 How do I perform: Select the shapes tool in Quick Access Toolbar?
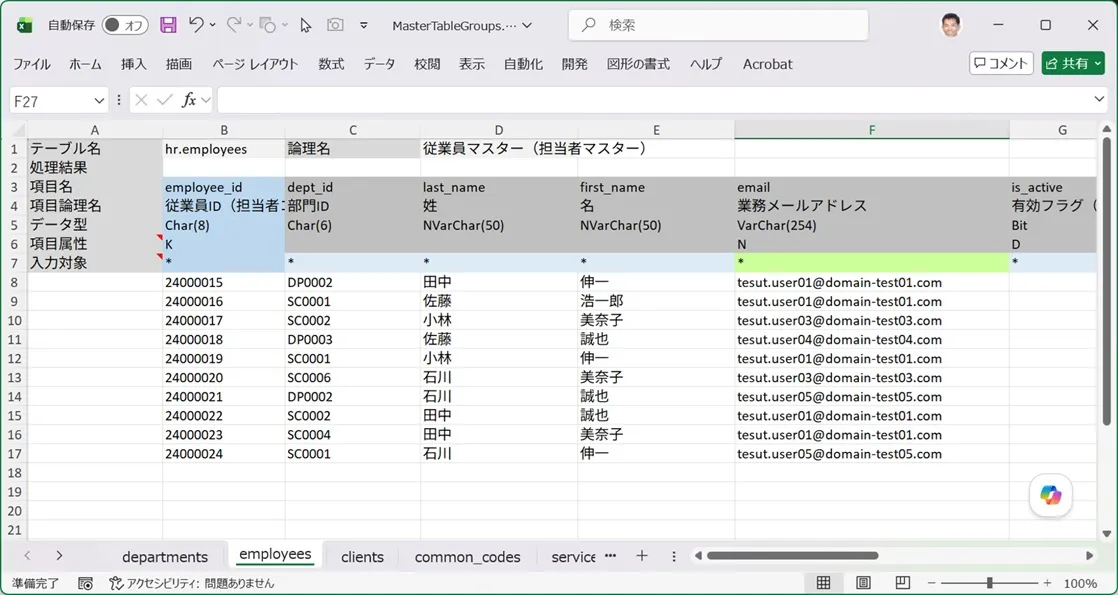[267, 26]
